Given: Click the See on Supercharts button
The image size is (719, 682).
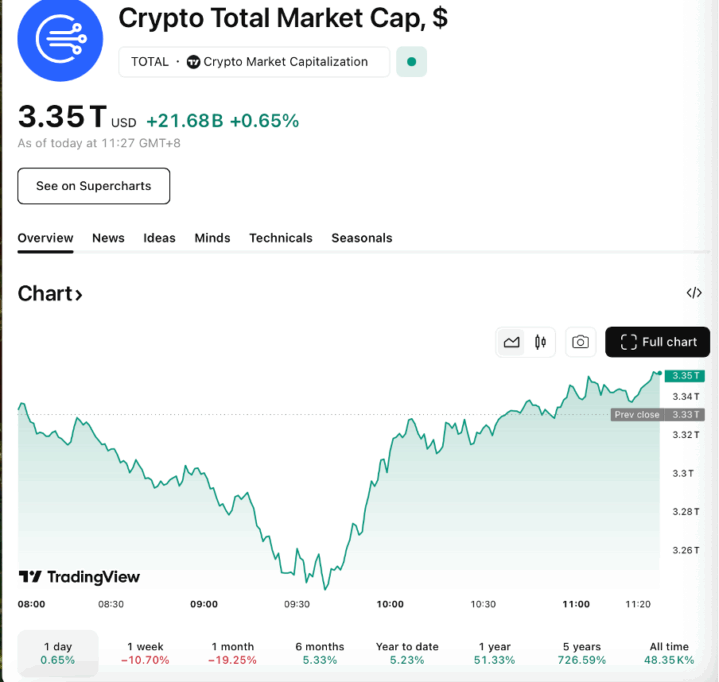Looking at the screenshot, I should click(x=94, y=186).
